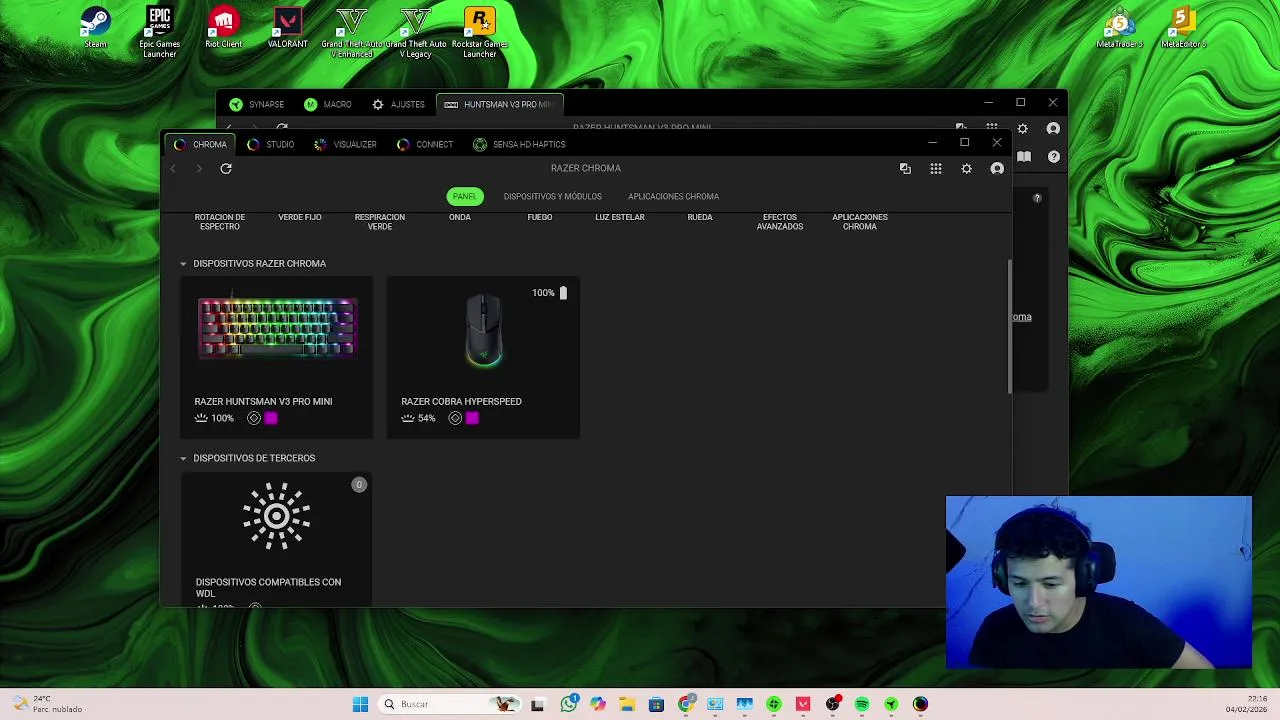Open Dispositivos y Módulos section
This screenshot has width=1280, height=720.
pyautogui.click(x=553, y=197)
